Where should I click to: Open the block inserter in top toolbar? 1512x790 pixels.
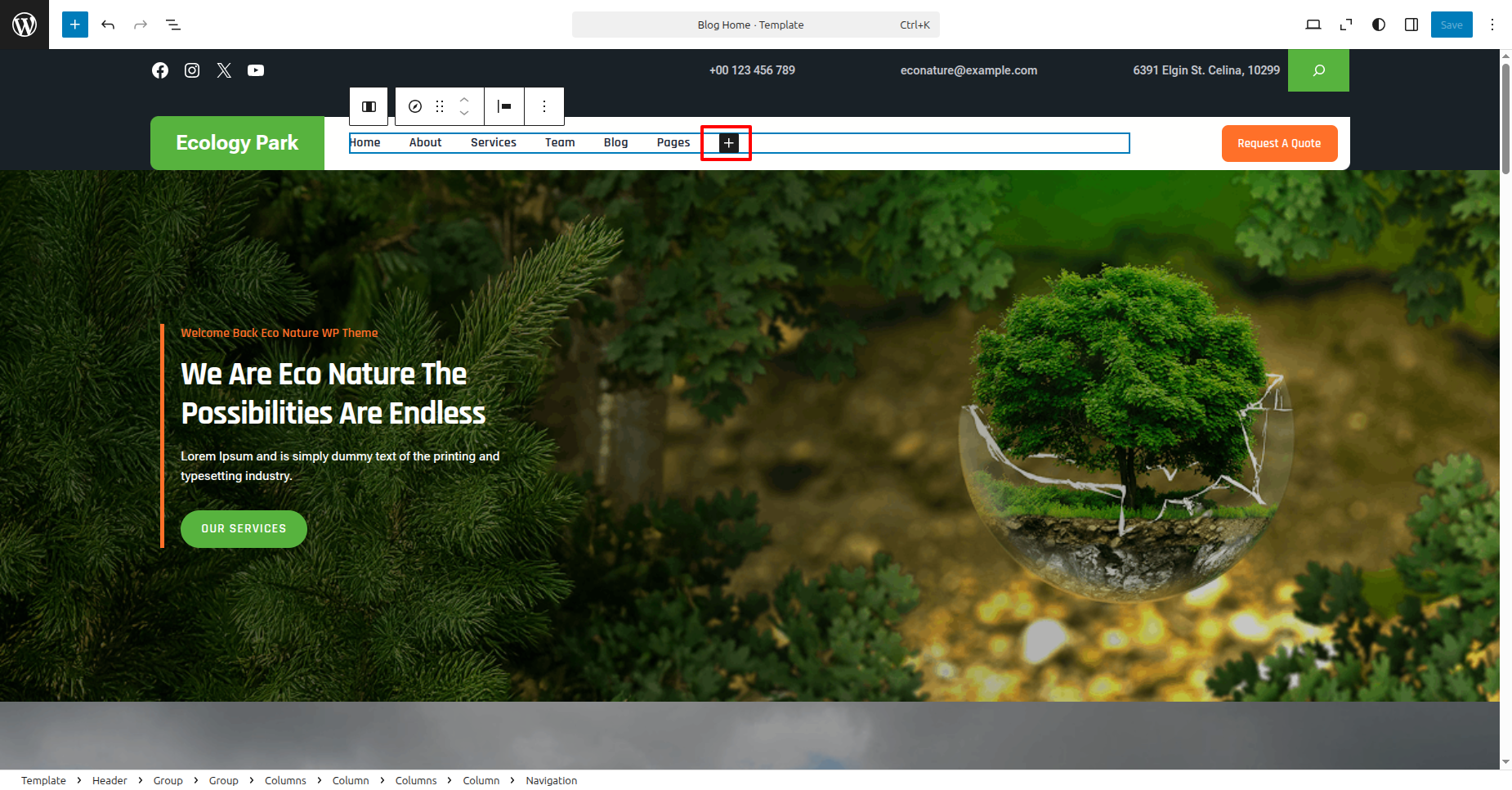(74, 25)
